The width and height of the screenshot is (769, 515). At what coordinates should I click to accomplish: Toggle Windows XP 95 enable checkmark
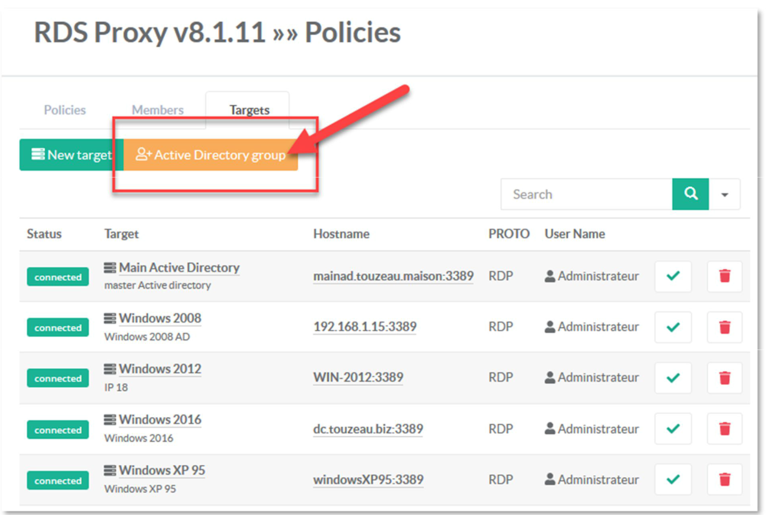pyautogui.click(x=672, y=480)
